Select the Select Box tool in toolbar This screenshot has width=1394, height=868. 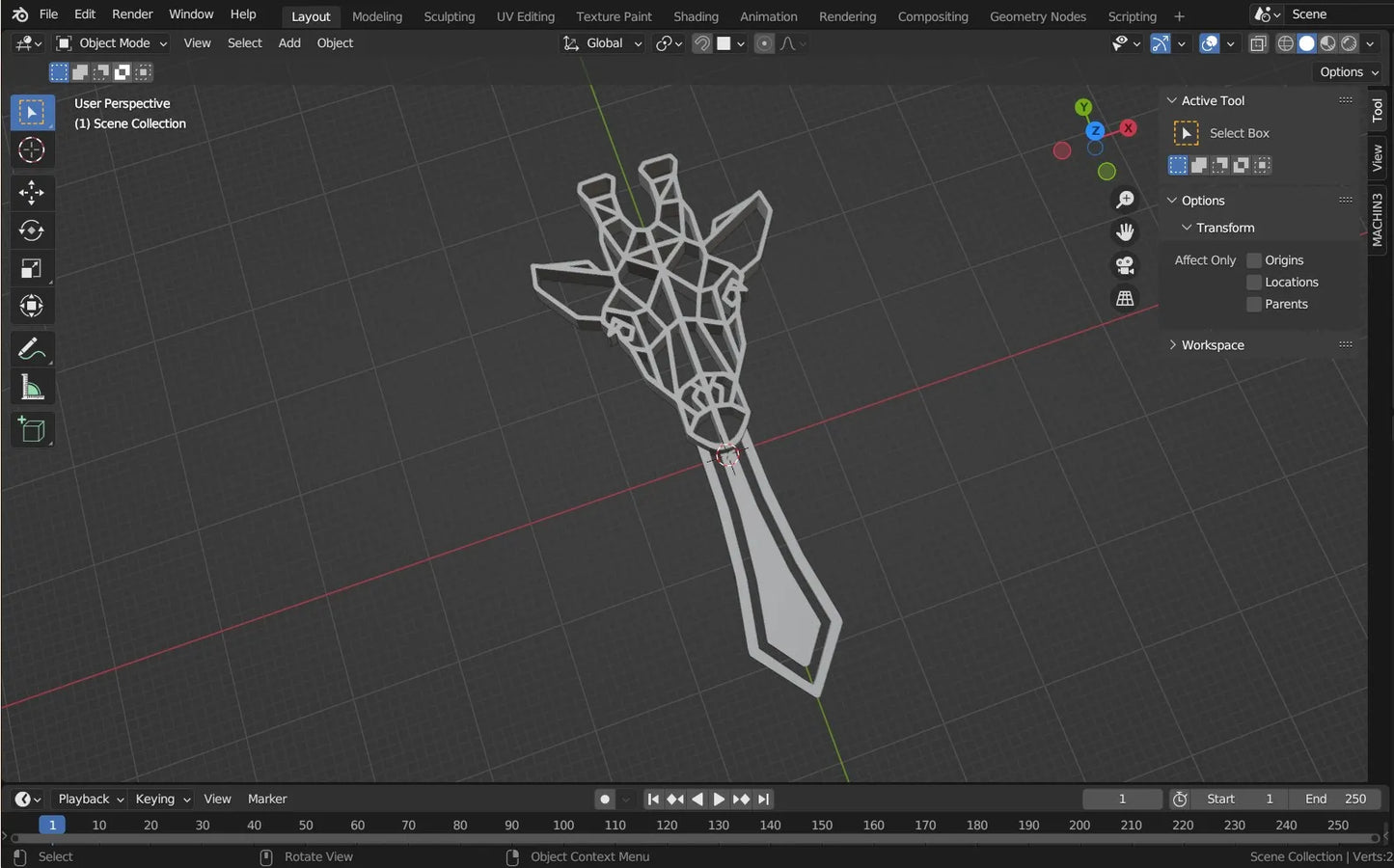coord(32,113)
